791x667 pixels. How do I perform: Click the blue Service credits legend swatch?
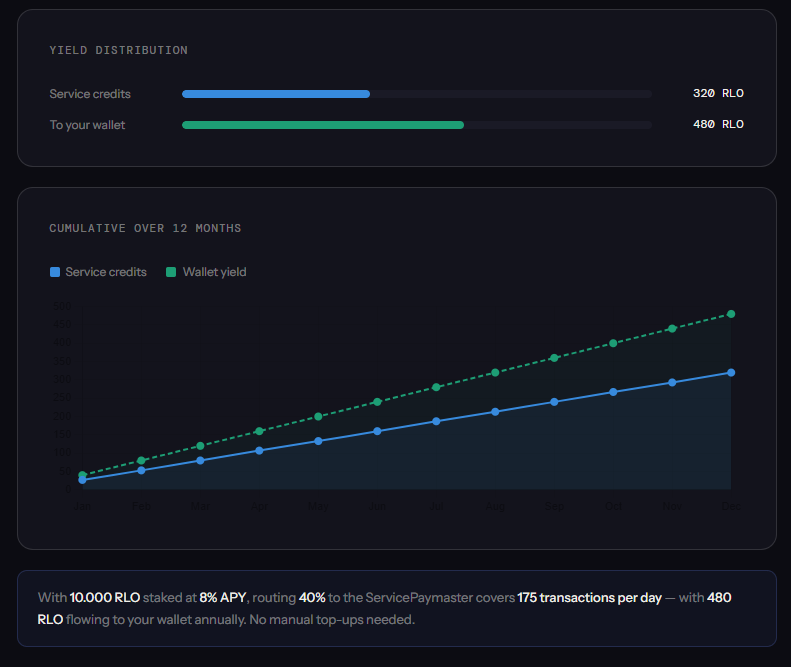coord(55,272)
